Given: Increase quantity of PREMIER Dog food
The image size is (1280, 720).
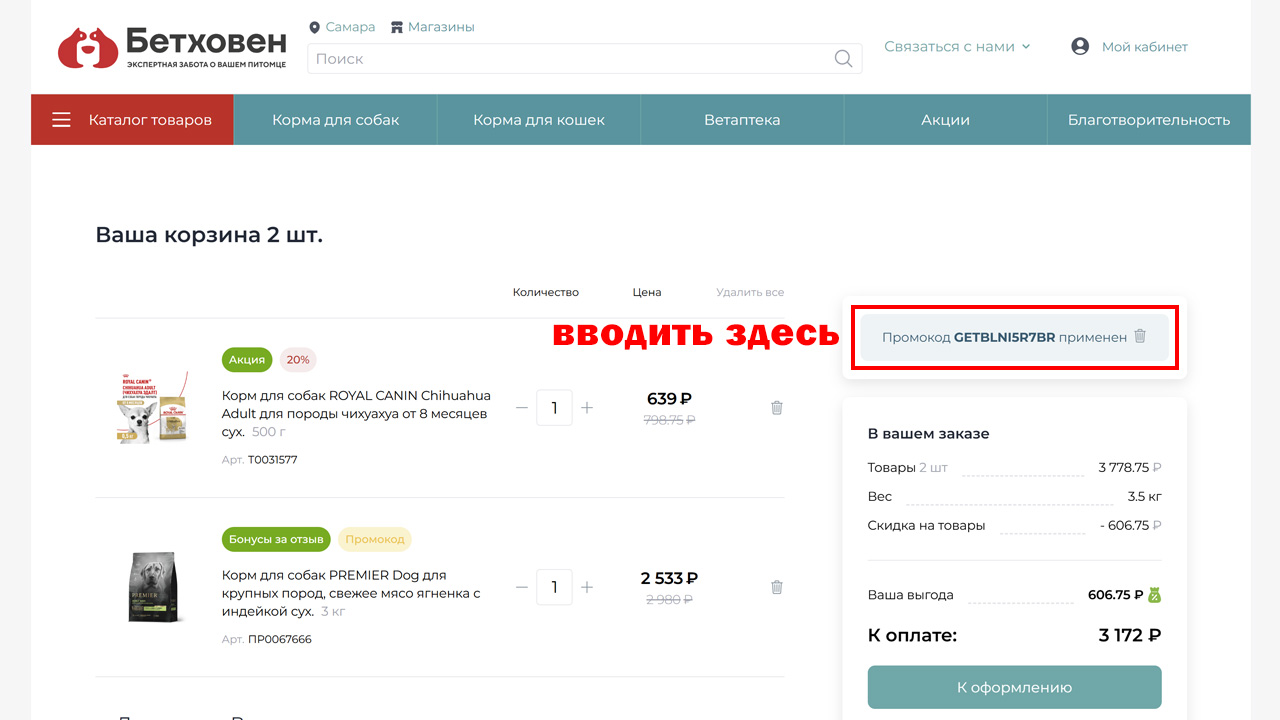Looking at the screenshot, I should (587, 587).
